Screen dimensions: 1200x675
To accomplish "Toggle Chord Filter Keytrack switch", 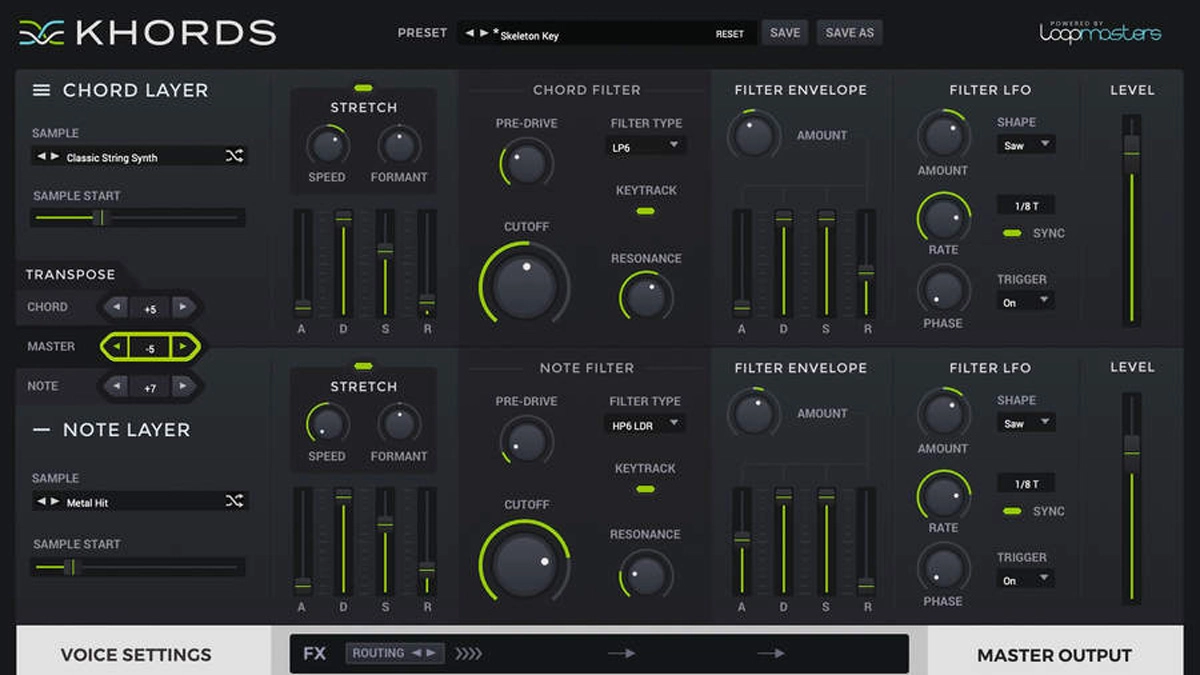I will [645, 211].
